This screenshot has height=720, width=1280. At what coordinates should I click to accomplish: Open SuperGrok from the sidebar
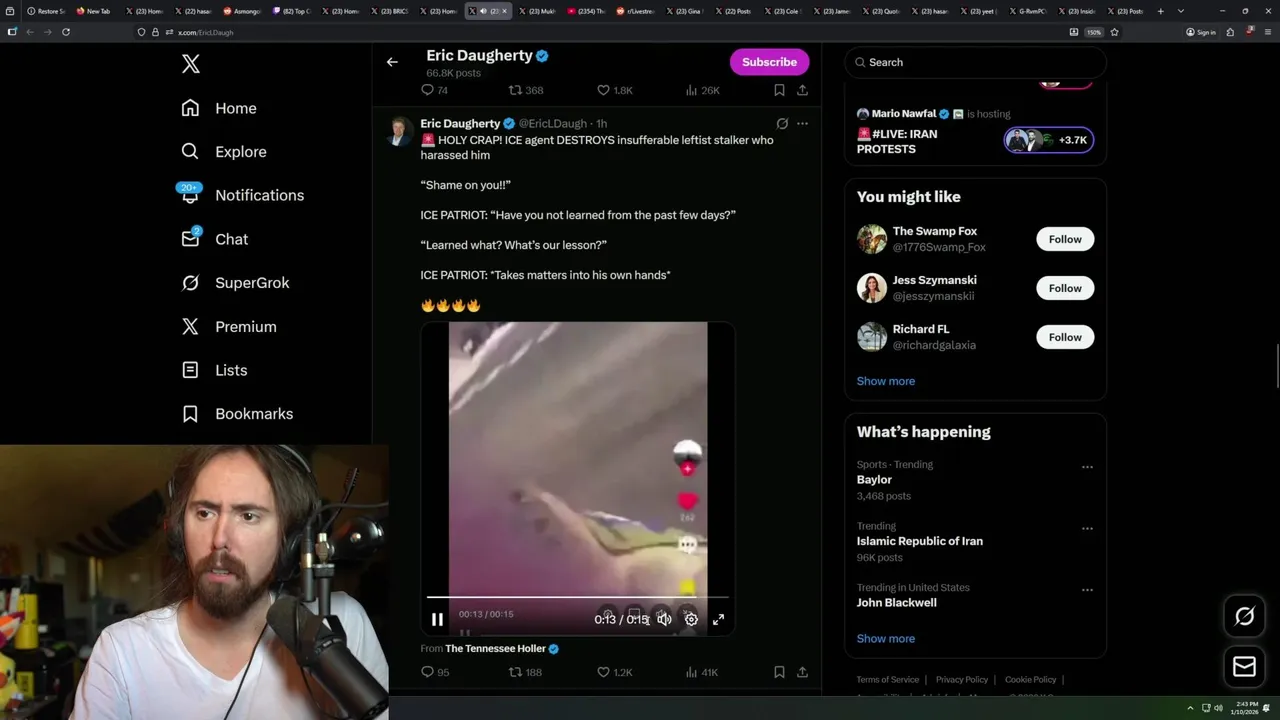pos(235,283)
